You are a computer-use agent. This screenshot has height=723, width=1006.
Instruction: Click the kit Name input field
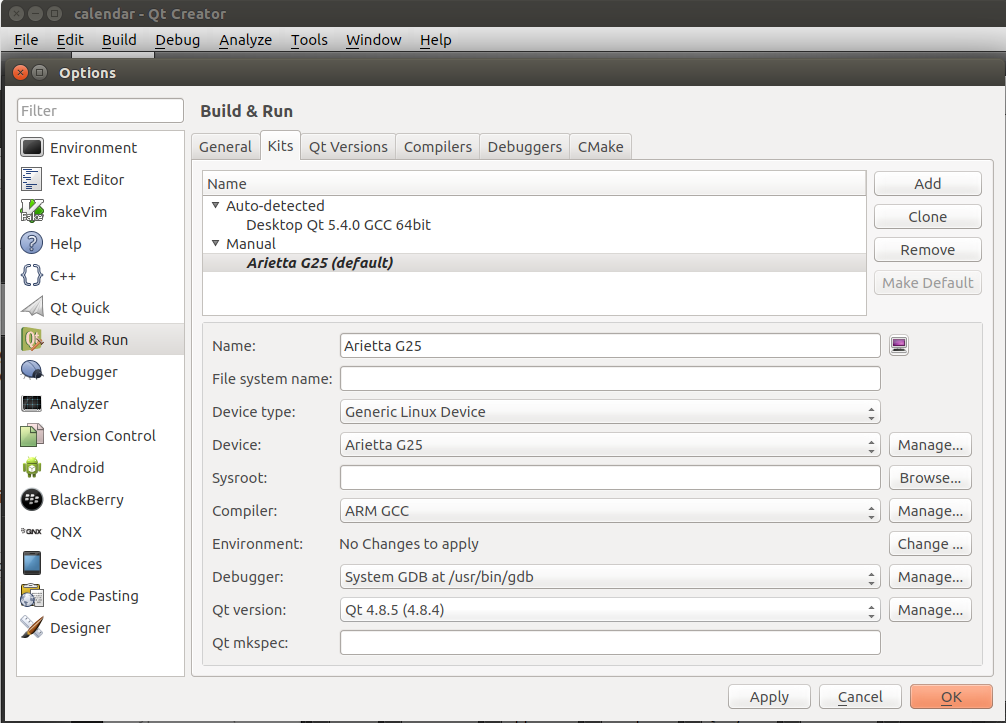click(x=610, y=346)
